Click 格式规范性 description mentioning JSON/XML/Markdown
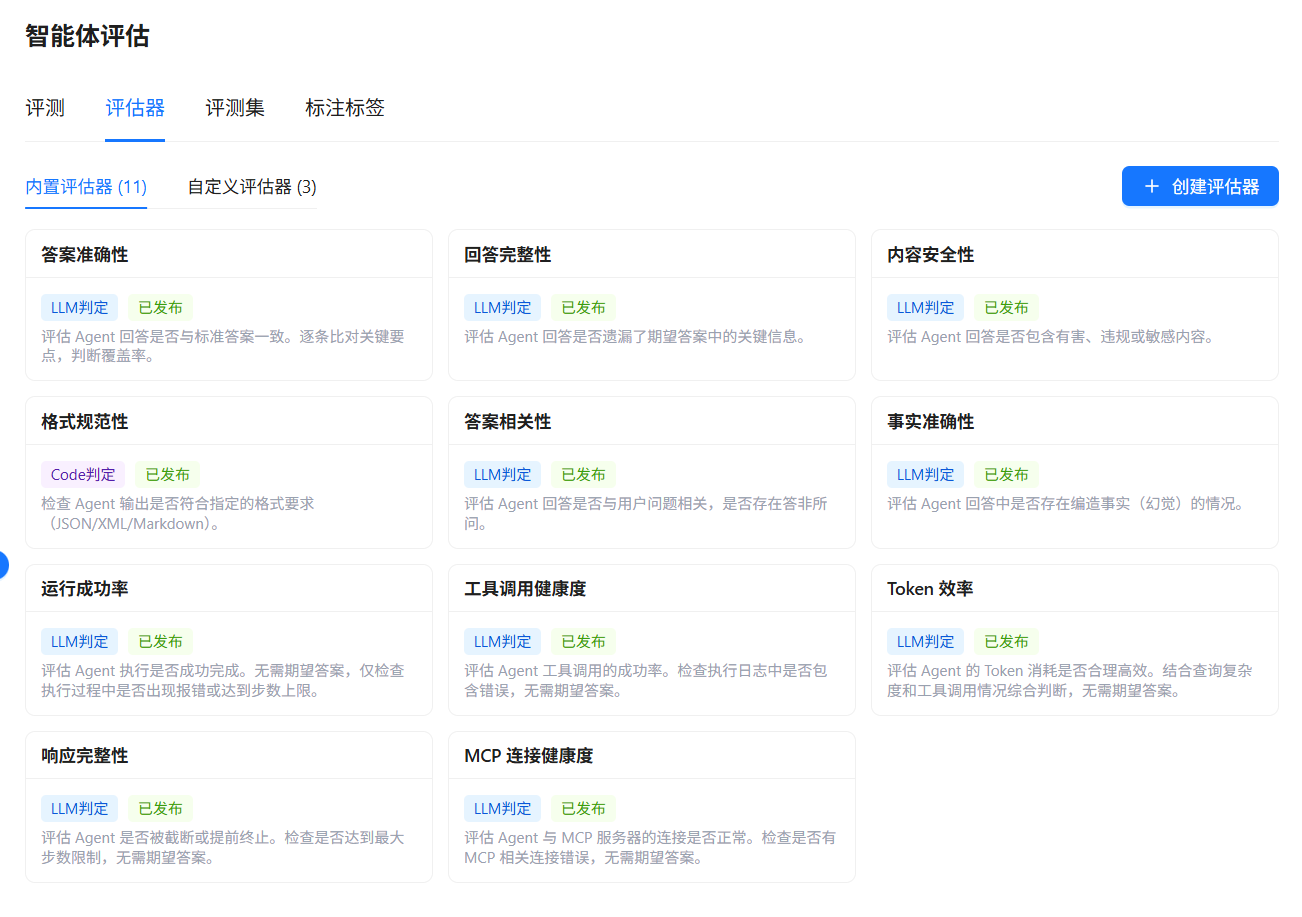 click(178, 513)
